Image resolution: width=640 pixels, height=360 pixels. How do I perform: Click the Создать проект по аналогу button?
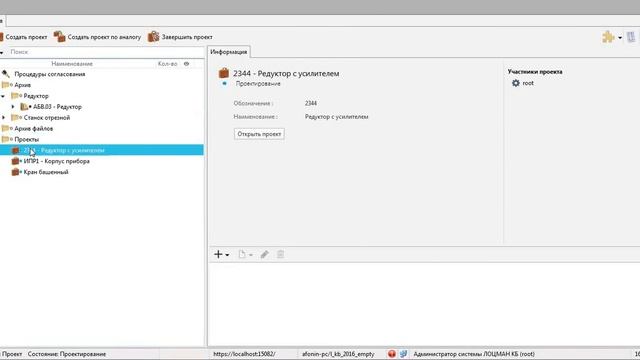(x=97, y=37)
